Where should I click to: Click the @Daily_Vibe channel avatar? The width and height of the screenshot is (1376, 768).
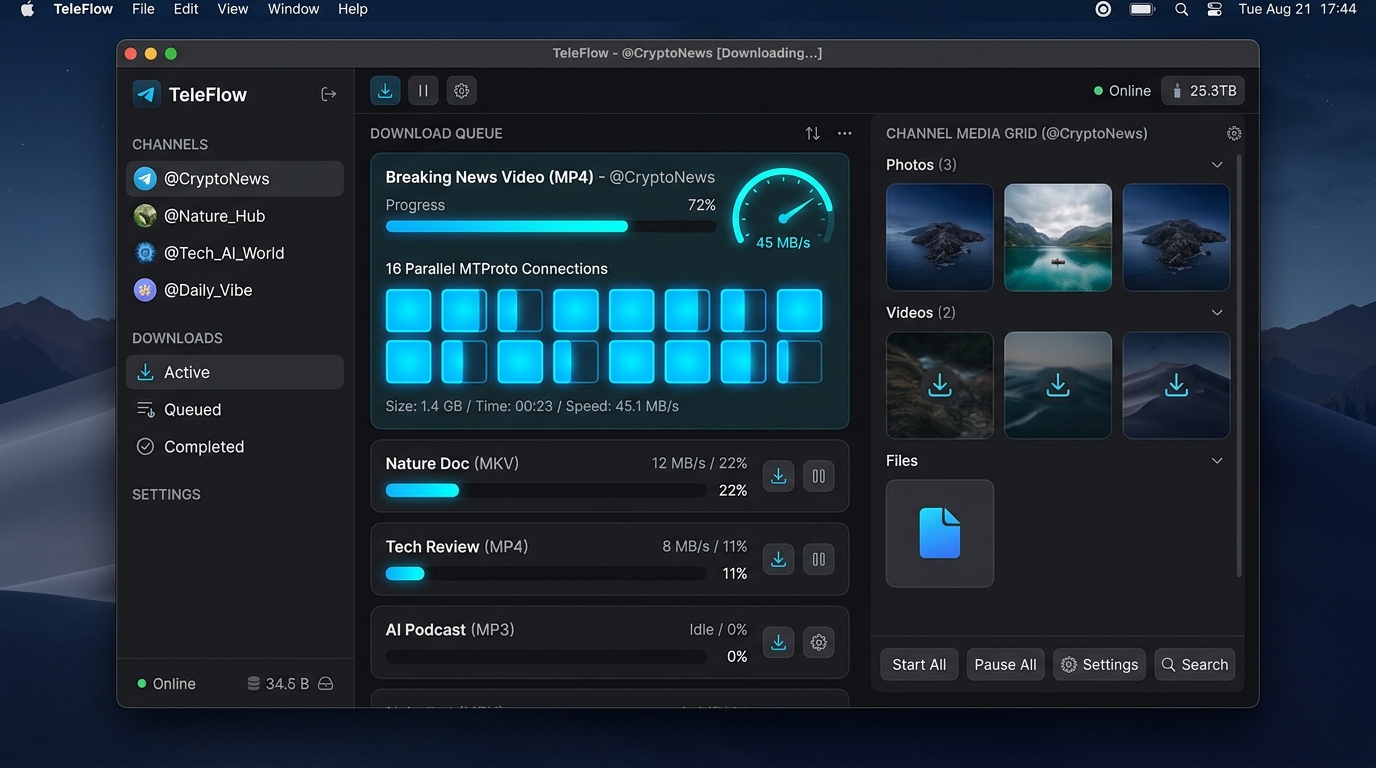[x=145, y=290]
